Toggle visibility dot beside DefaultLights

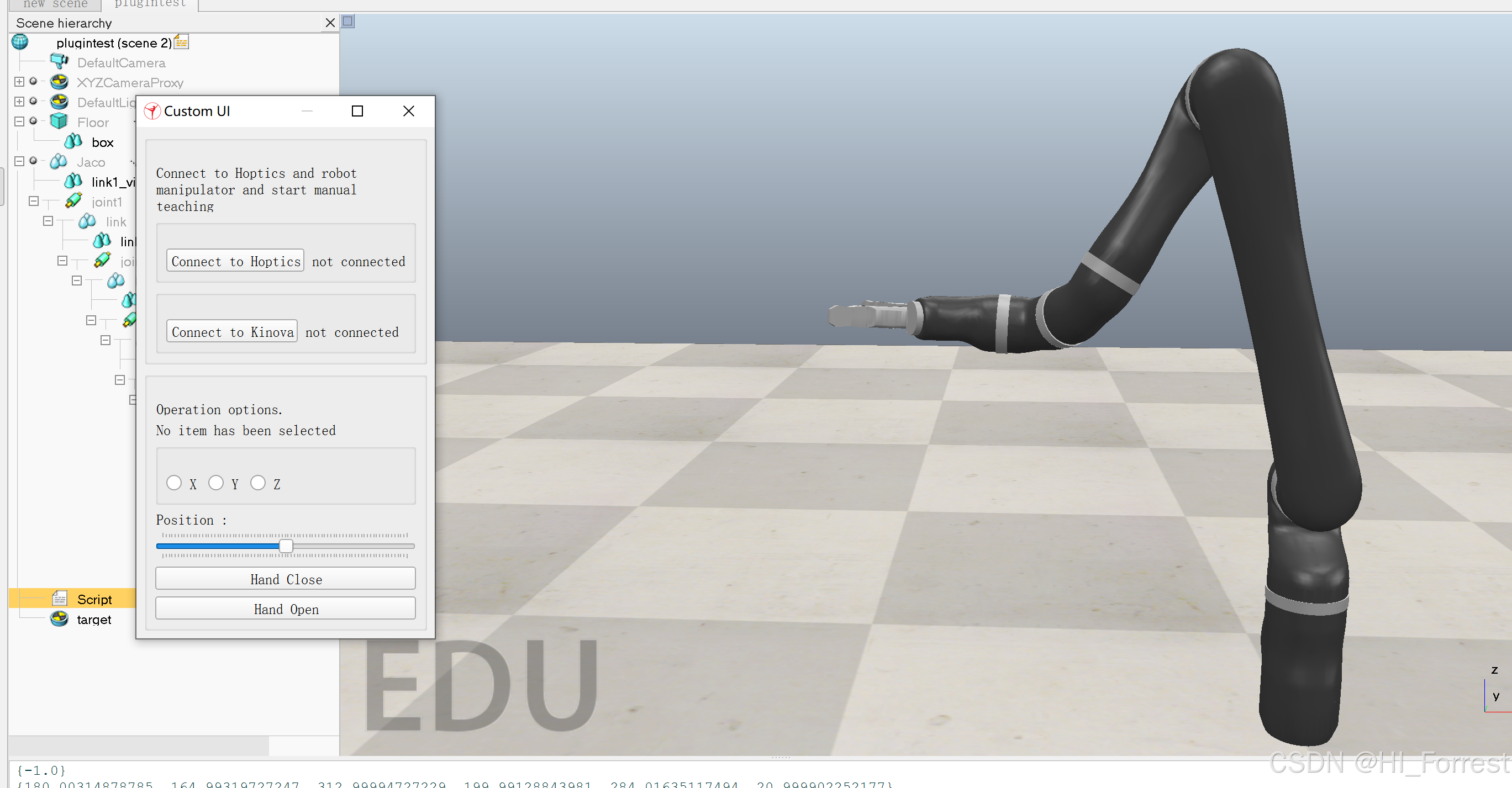[34, 101]
